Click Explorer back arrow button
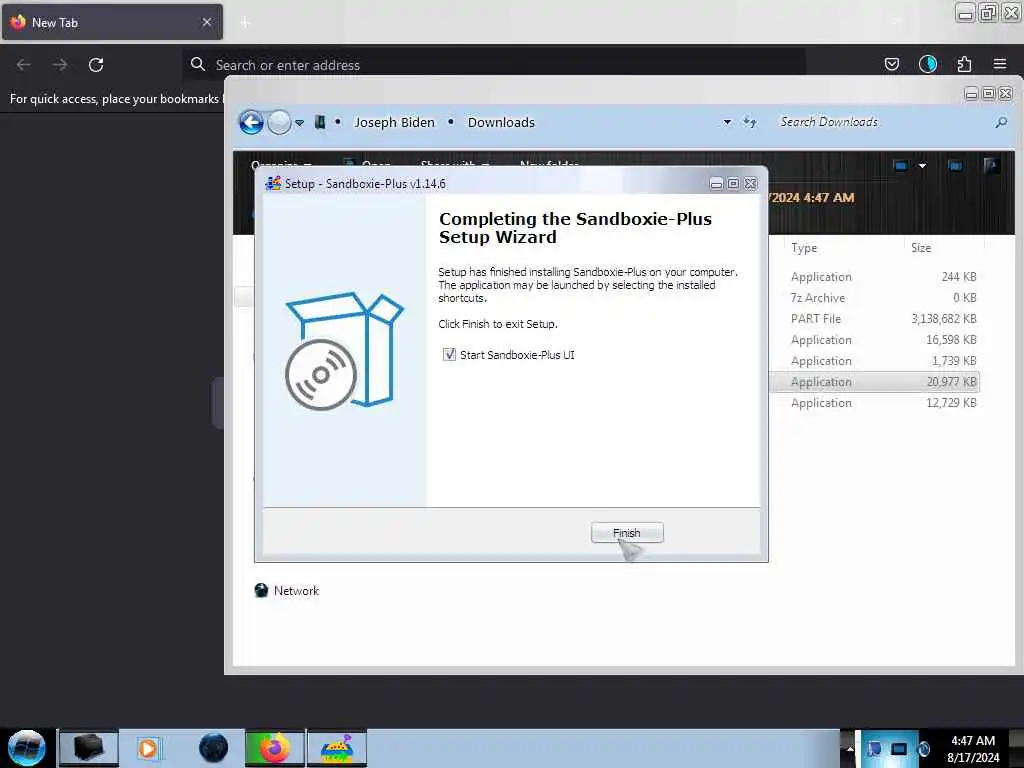The width and height of the screenshot is (1024, 768). [x=251, y=122]
